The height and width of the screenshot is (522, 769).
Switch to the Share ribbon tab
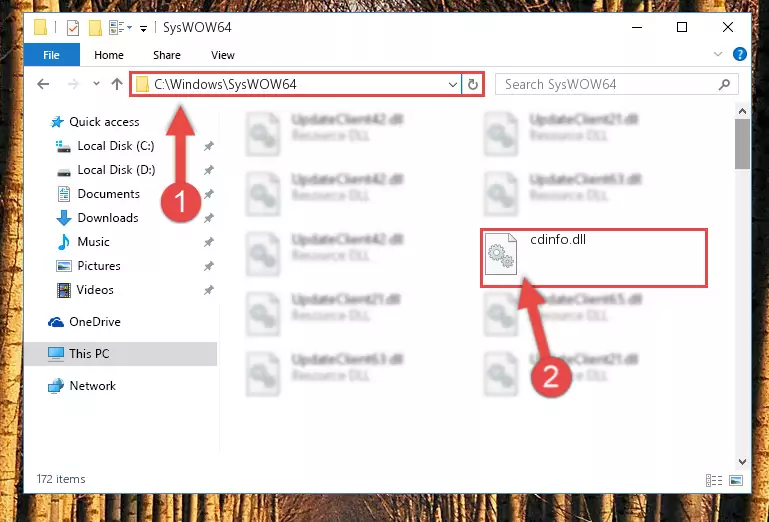167,55
